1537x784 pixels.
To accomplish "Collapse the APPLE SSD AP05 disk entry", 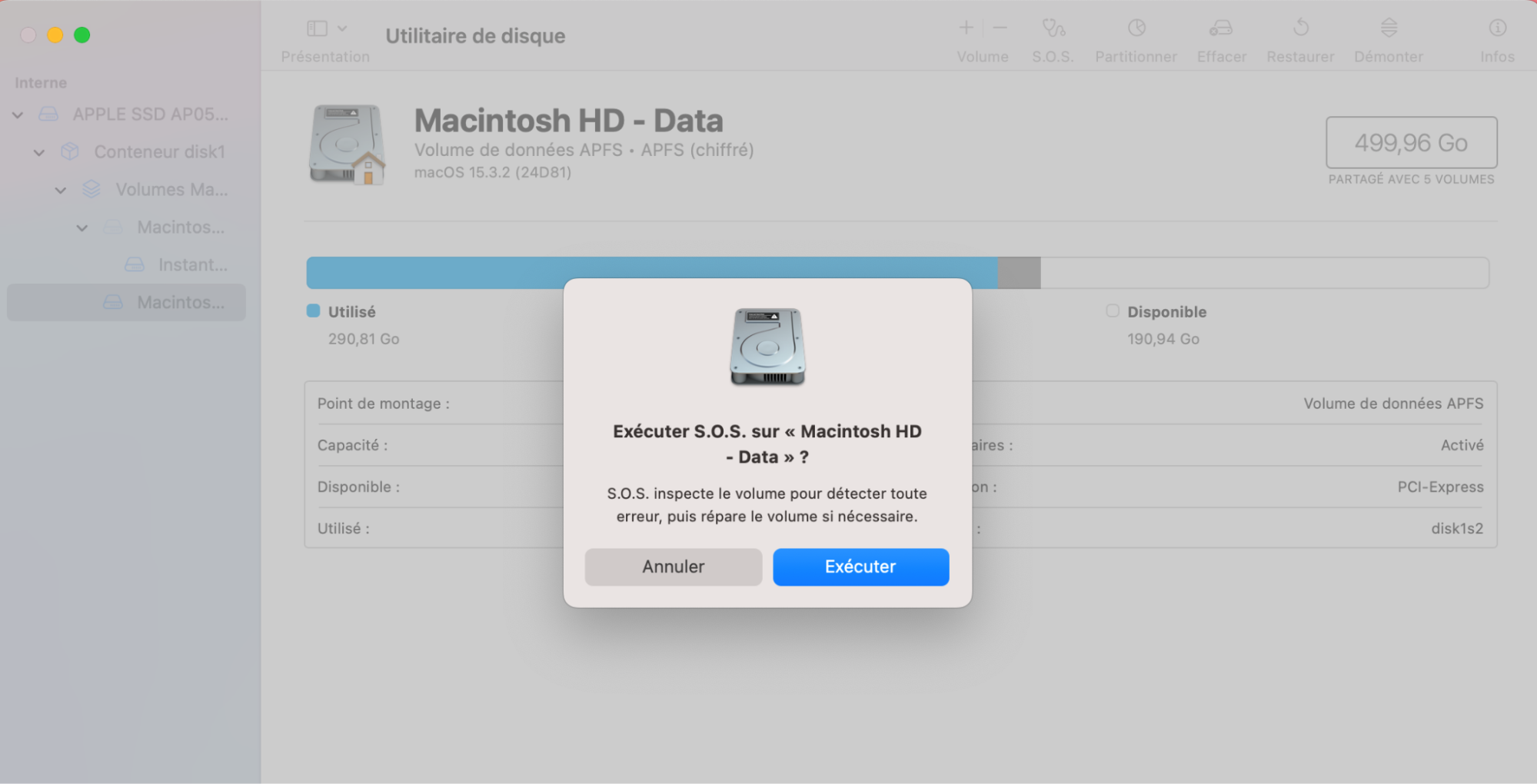I will tap(17, 115).
